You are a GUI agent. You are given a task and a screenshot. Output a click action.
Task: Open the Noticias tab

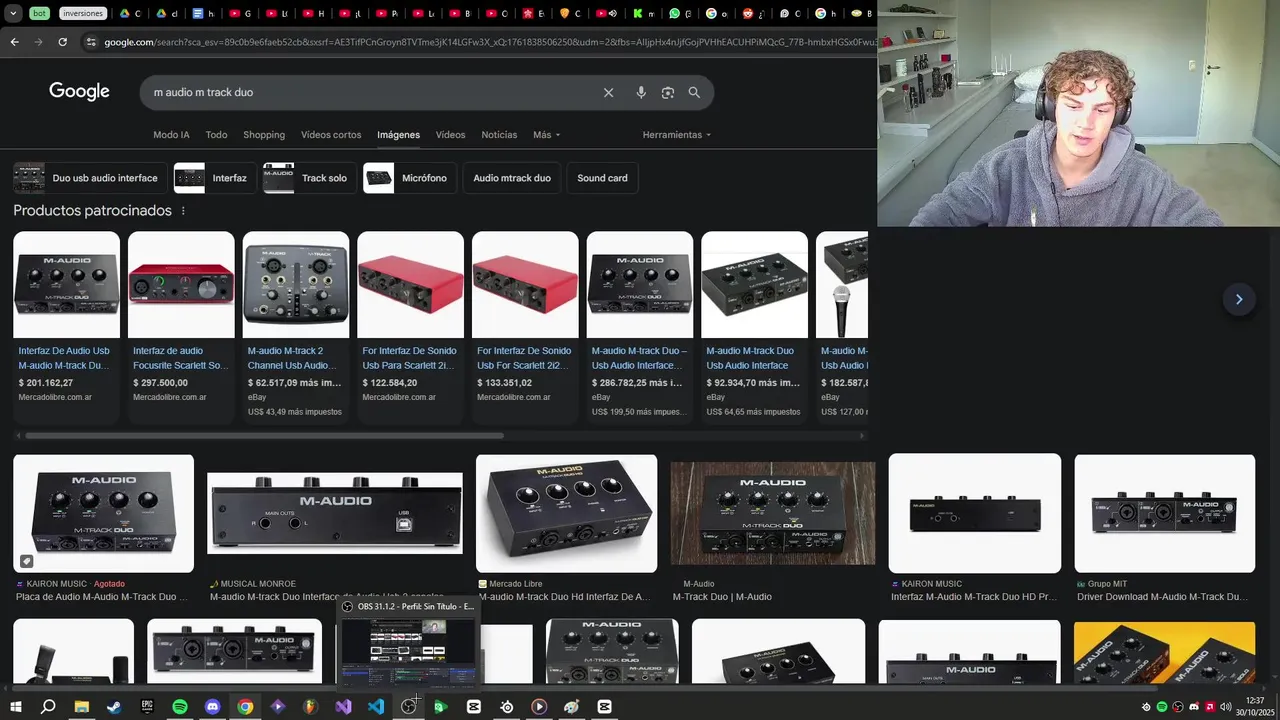click(x=499, y=134)
